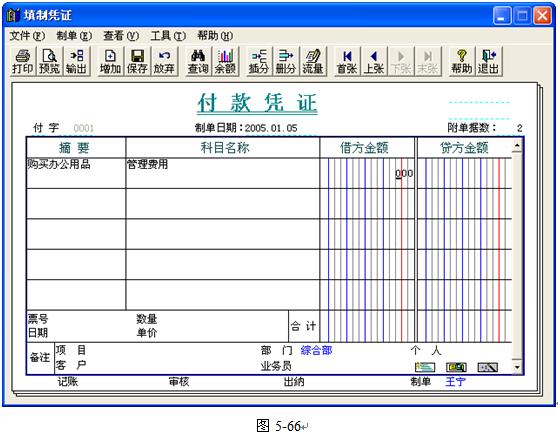This screenshot has height=432, width=558.
Task: Click the 输出 export icon
Action: (x=76, y=61)
